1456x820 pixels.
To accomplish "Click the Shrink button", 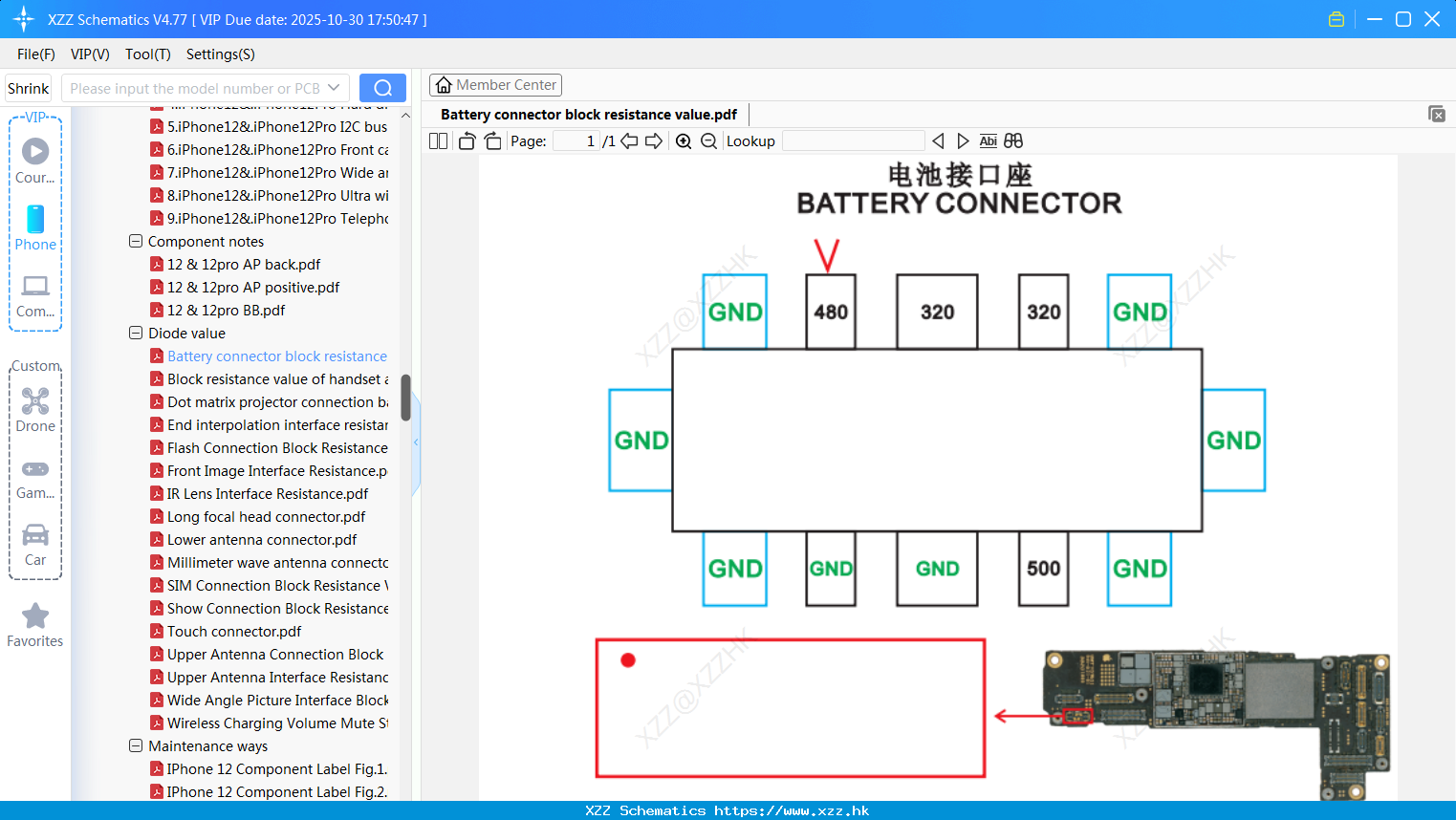I will click(x=29, y=88).
